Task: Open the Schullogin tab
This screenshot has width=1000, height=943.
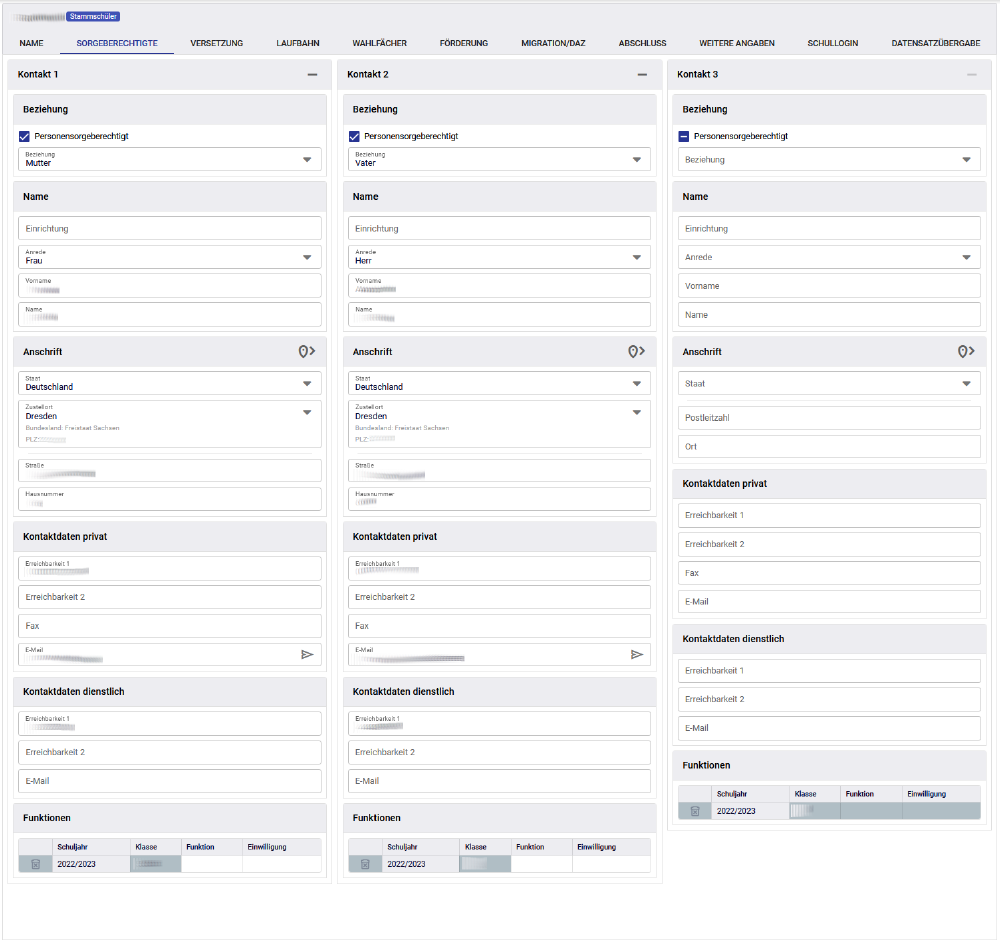Action: point(832,43)
